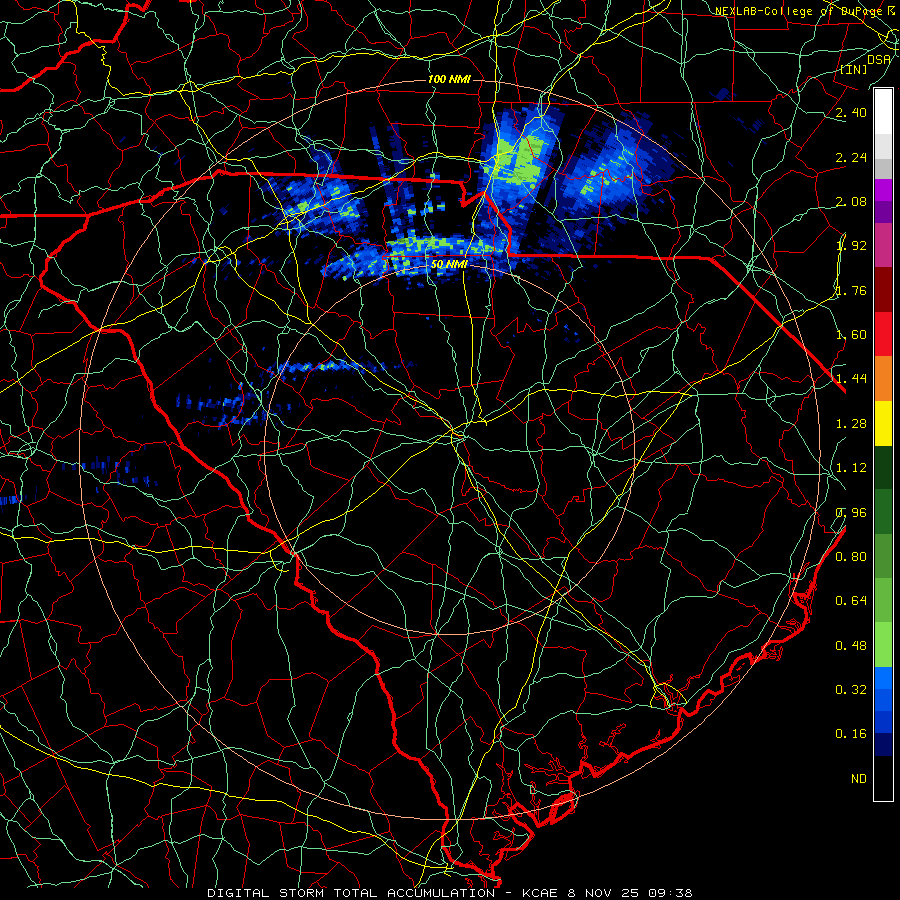This screenshot has width=900, height=900.
Task: Click the 0.64 legend value
Action: (851, 601)
